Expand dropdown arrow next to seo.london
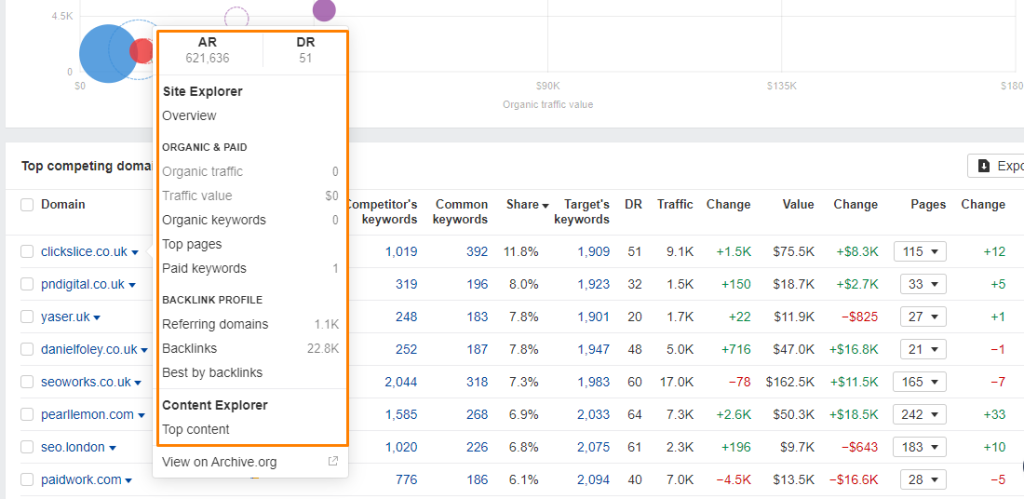The height and width of the screenshot is (499, 1024). (x=112, y=448)
